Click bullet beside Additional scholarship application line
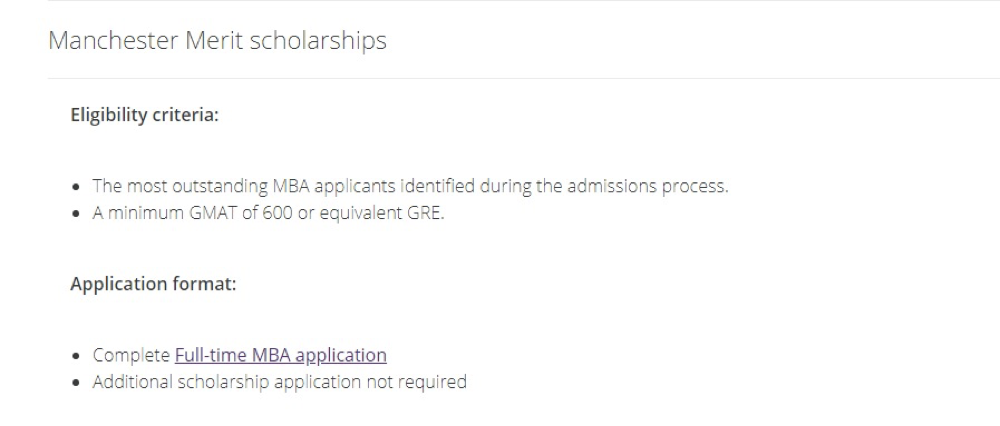Image resolution: width=1000 pixels, height=426 pixels. click(77, 383)
